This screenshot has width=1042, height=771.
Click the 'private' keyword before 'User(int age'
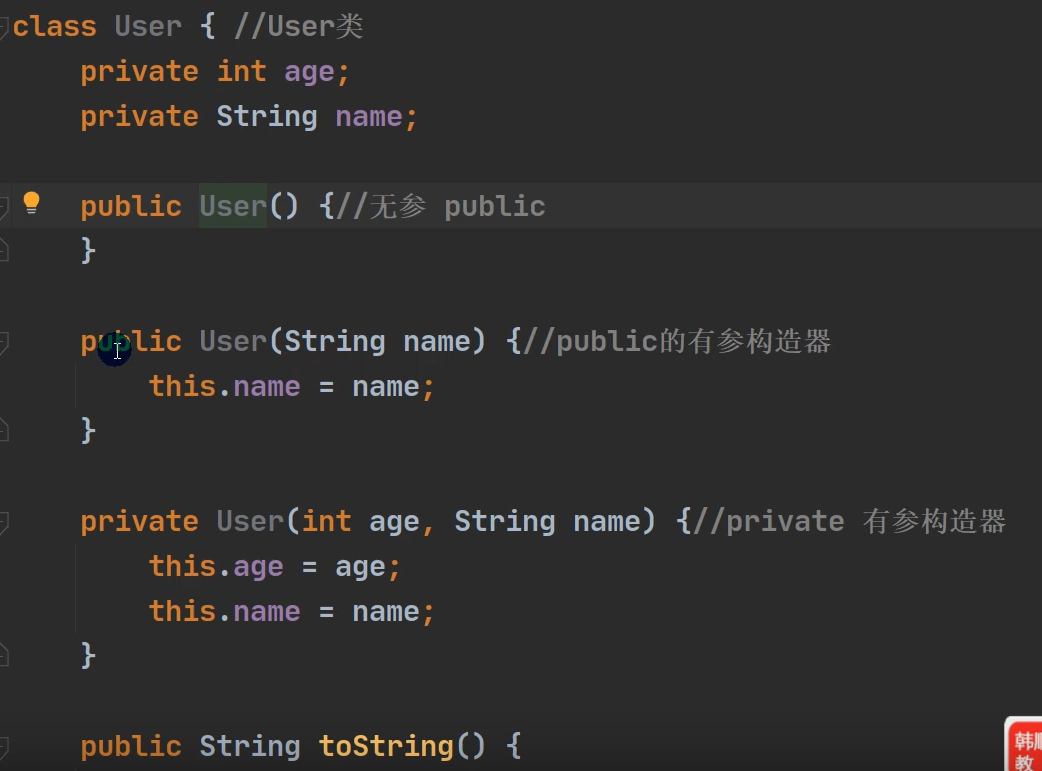[x=140, y=521]
